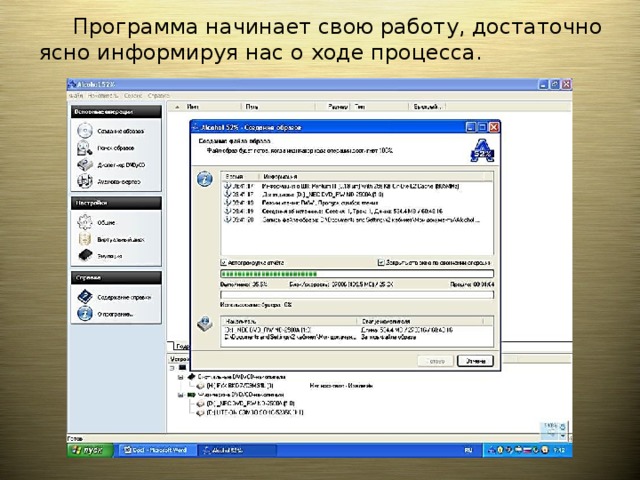
Task: Click the Alcohol 52% main window title icon
Action: 72,84
